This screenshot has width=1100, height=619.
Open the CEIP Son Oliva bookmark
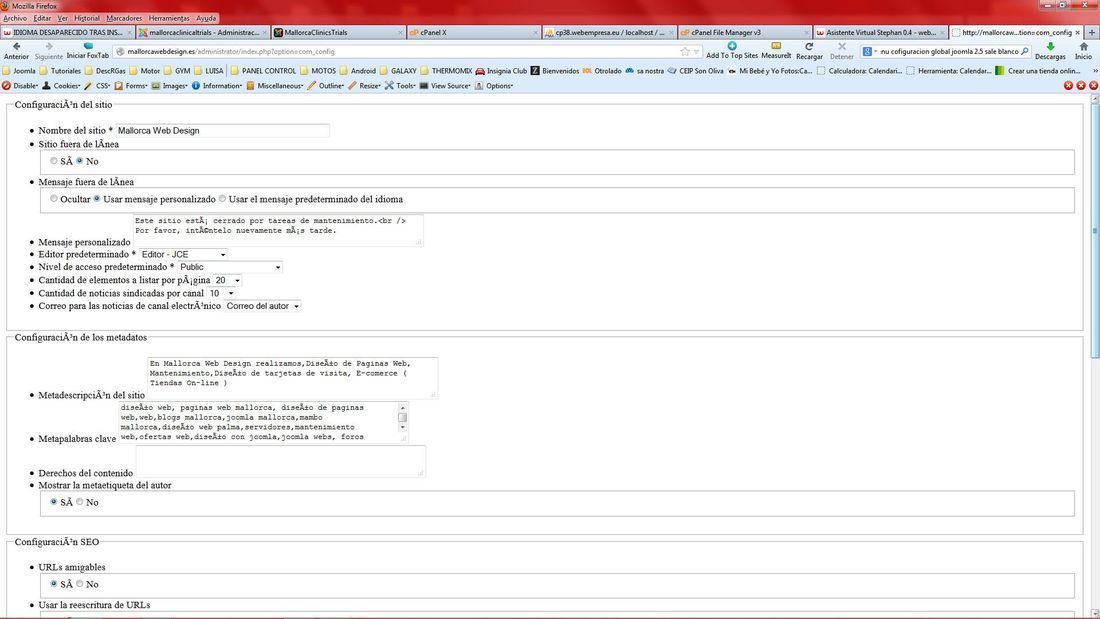(695, 71)
